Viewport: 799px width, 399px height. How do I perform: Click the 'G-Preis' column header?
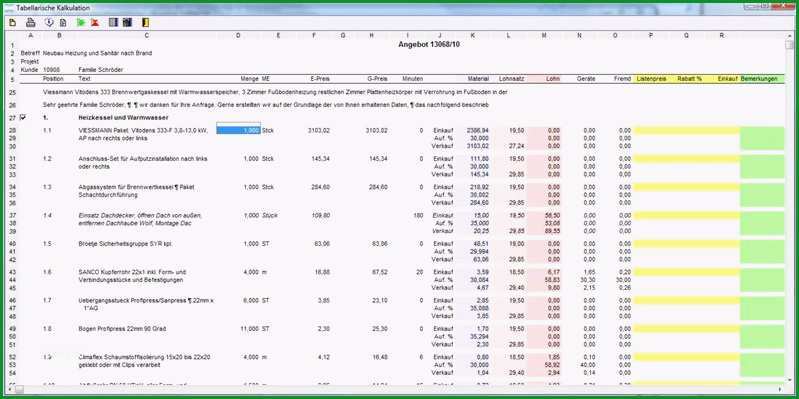pyautogui.click(x=378, y=79)
